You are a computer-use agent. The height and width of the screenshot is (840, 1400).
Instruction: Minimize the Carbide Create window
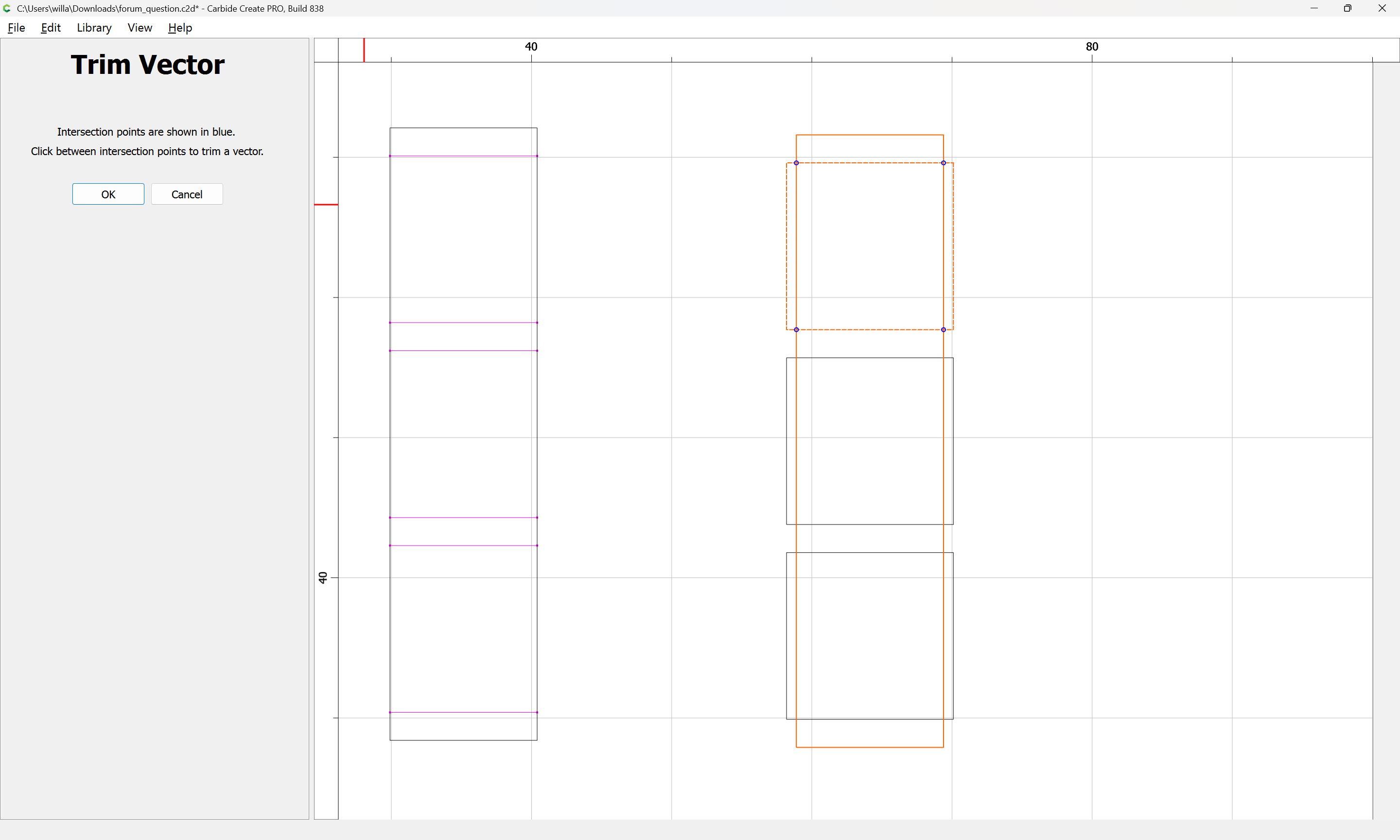(1313, 8)
